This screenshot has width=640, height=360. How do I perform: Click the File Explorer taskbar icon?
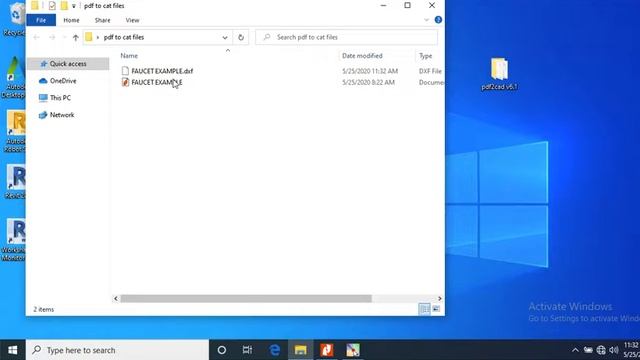click(300, 350)
